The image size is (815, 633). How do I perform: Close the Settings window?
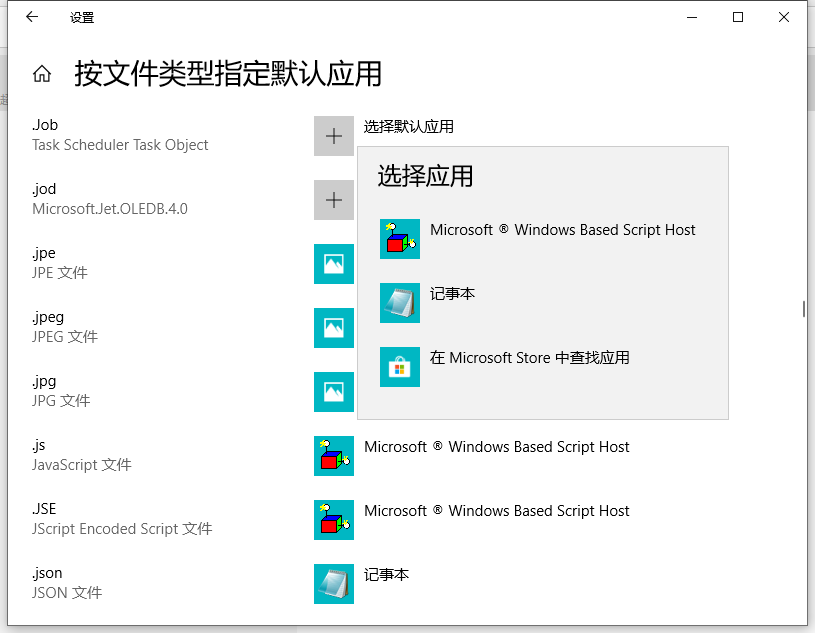click(x=784, y=17)
